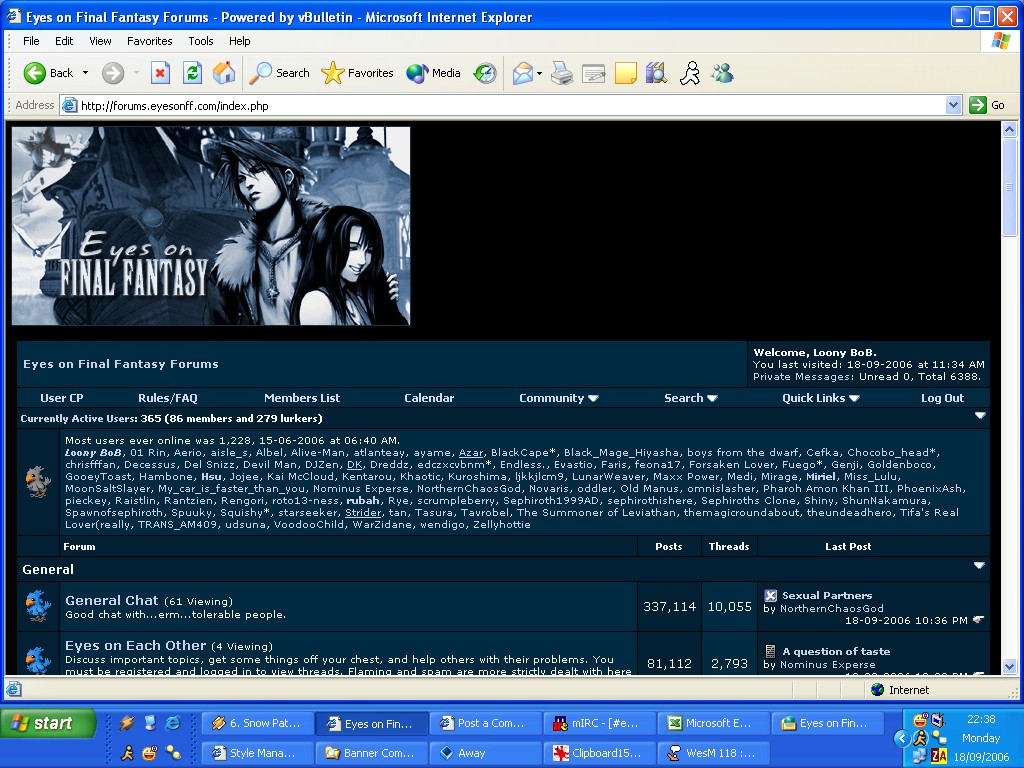Click the Mail envelope toolbar icon
1024x768 pixels.
click(x=522, y=73)
